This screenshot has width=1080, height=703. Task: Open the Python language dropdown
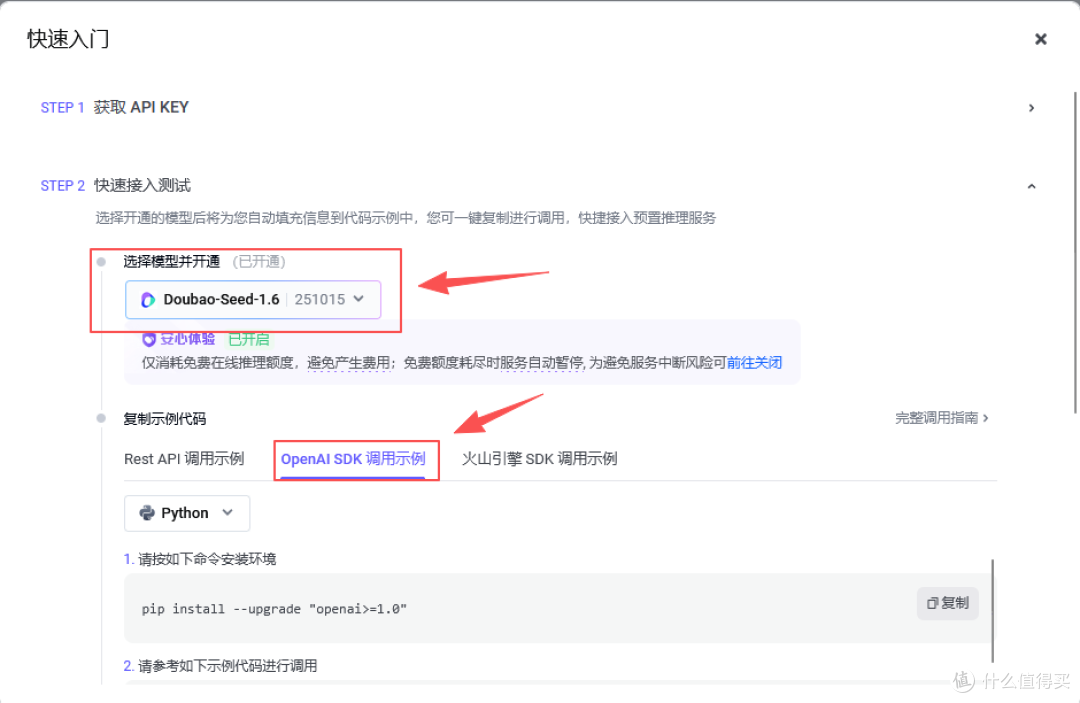point(187,513)
